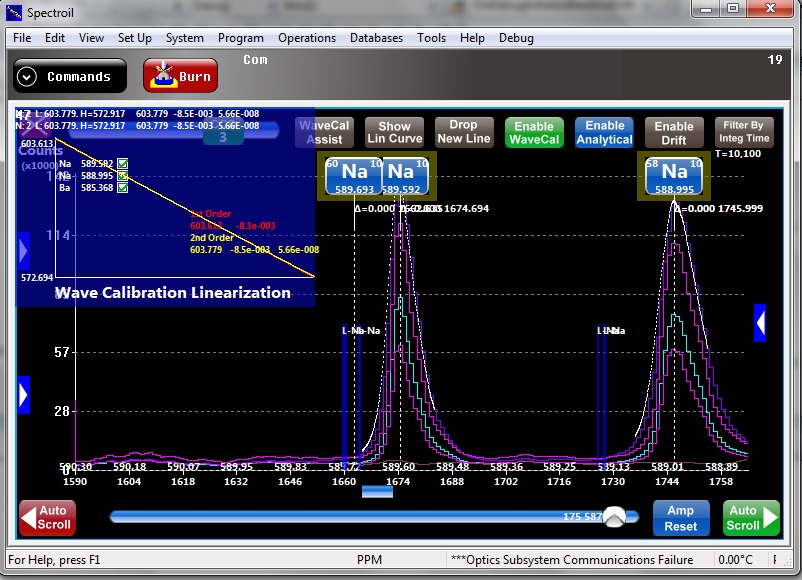Click the green right Auto Scroll button
This screenshot has width=802, height=580.
(x=751, y=518)
